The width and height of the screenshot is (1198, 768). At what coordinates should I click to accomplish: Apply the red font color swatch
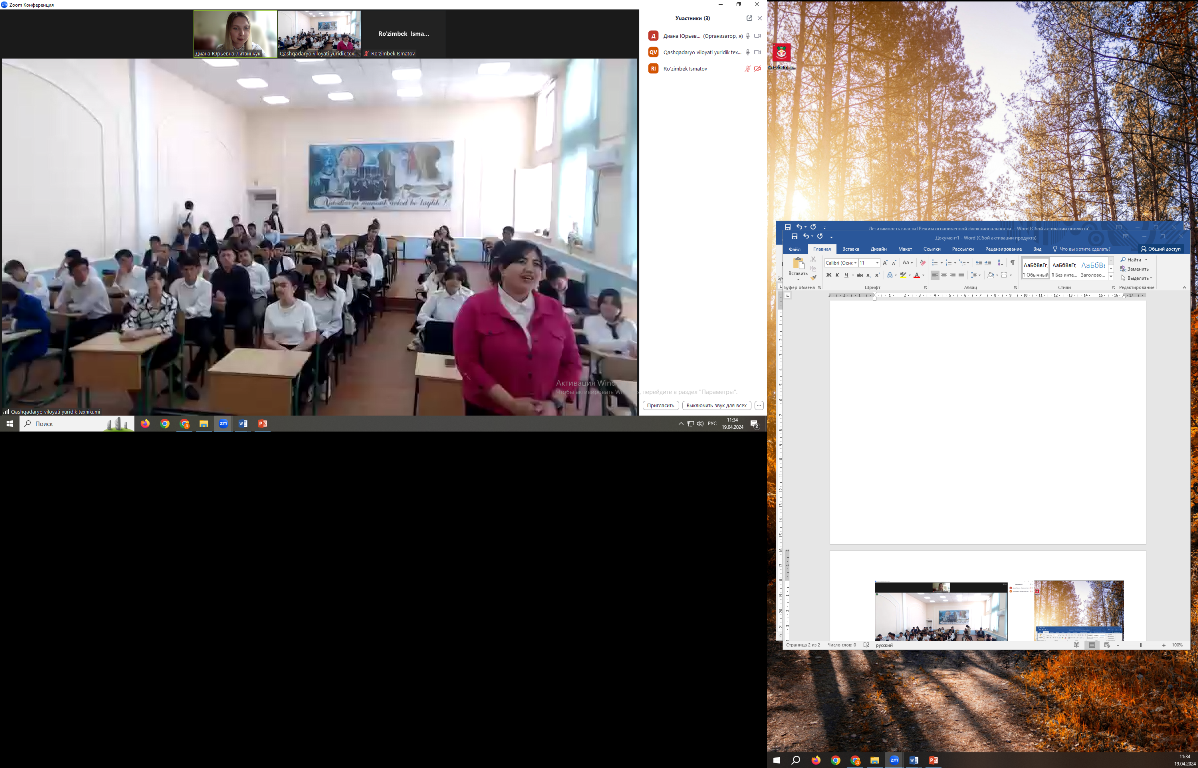click(916, 275)
